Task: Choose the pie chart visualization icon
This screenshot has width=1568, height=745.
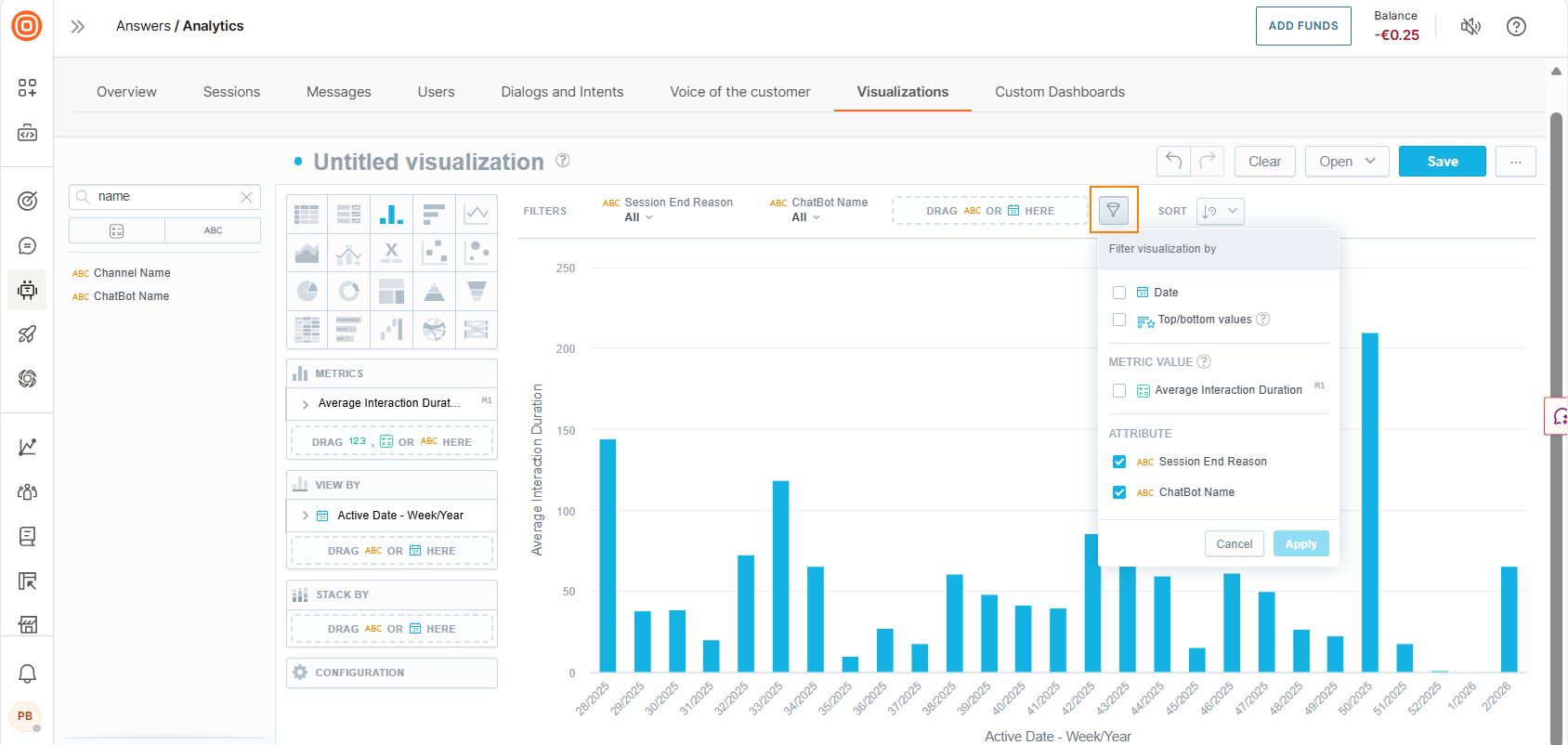Action: pos(307,292)
